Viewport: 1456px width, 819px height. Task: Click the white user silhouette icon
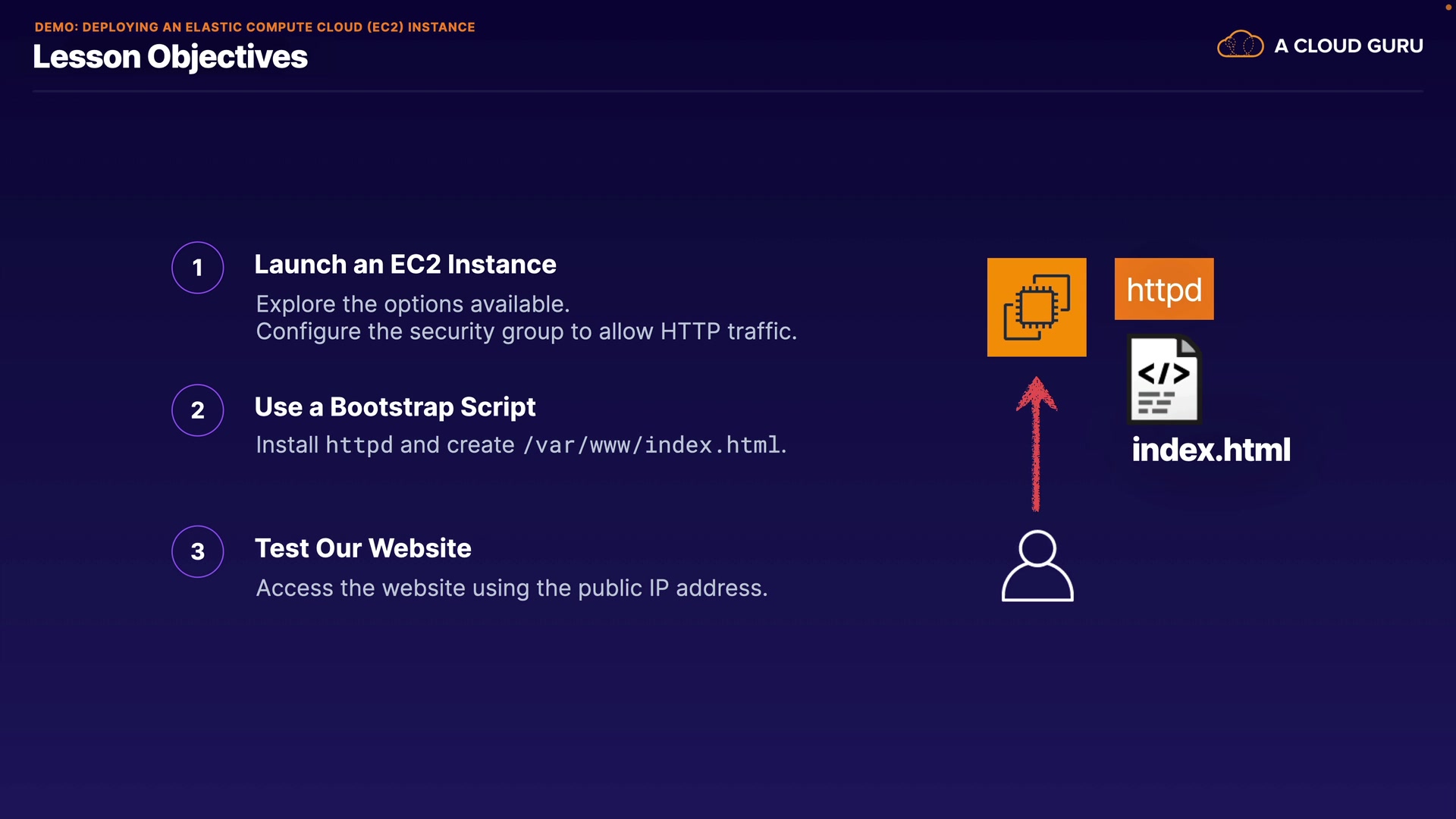pos(1037,566)
